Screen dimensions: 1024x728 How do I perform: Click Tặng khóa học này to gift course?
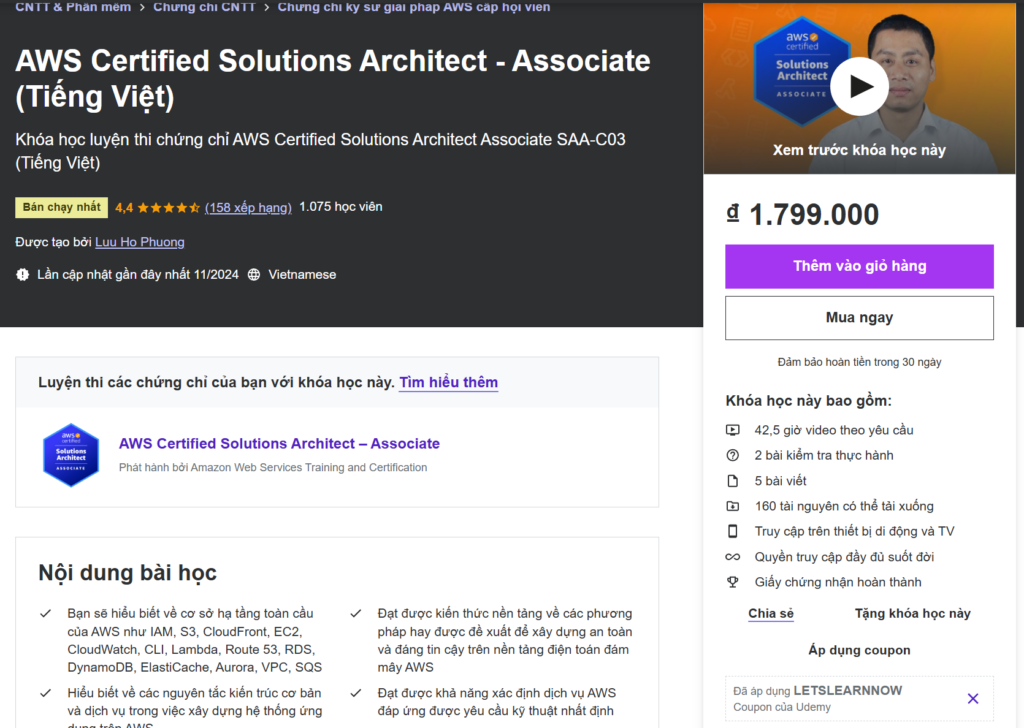pyautogui.click(x=912, y=613)
